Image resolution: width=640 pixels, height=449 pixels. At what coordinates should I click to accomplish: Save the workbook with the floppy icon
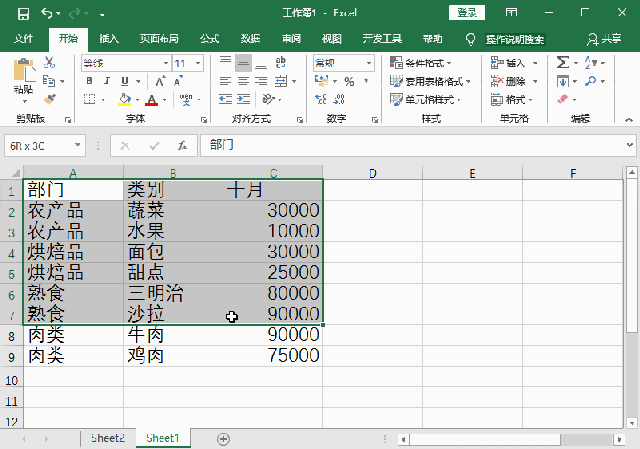click(24, 14)
